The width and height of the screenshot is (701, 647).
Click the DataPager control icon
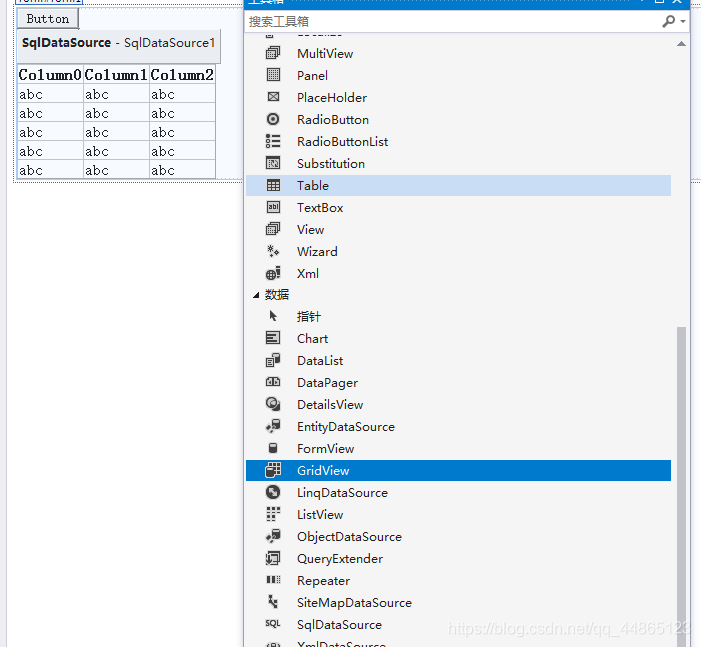273,382
